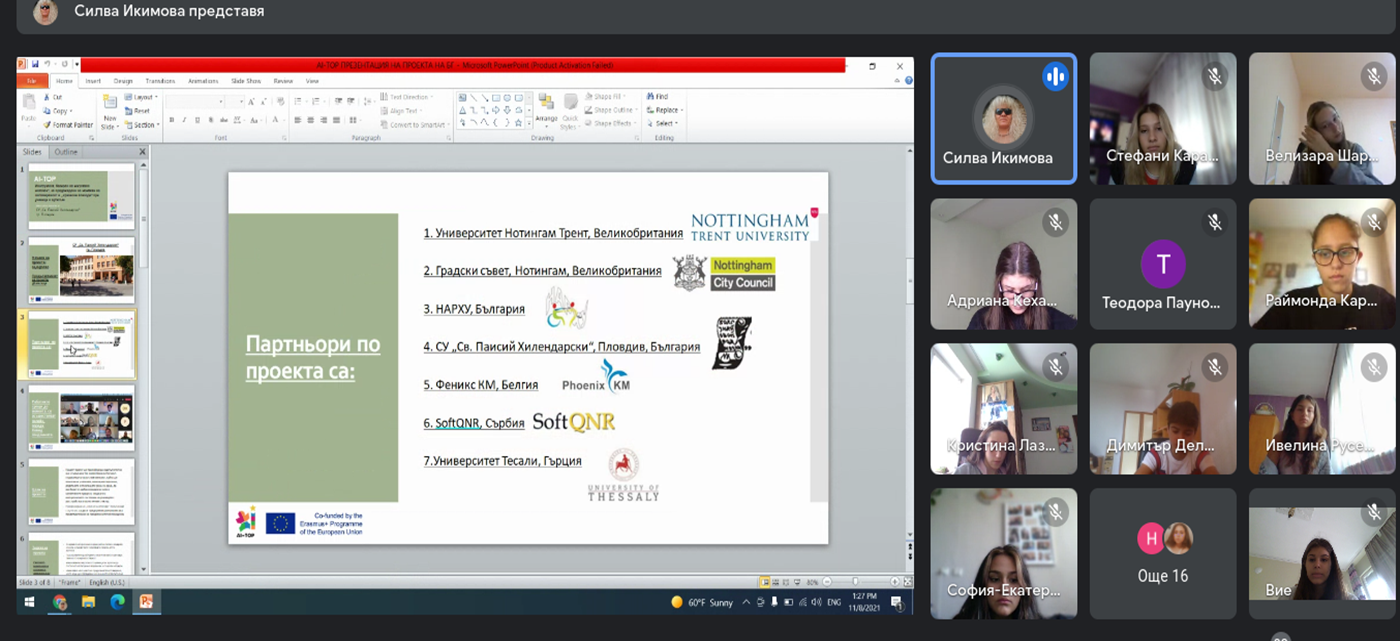
Task: Open the Select dropdown in Editing group
Action: (665, 124)
